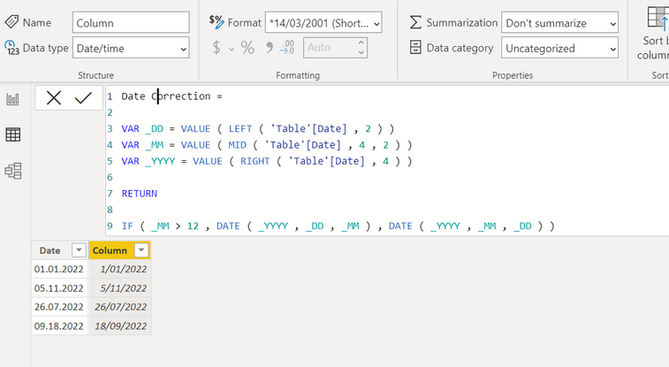Viewport: 669px width, 367px height.
Task: Click the IF statement on line 9
Action: click(338, 226)
